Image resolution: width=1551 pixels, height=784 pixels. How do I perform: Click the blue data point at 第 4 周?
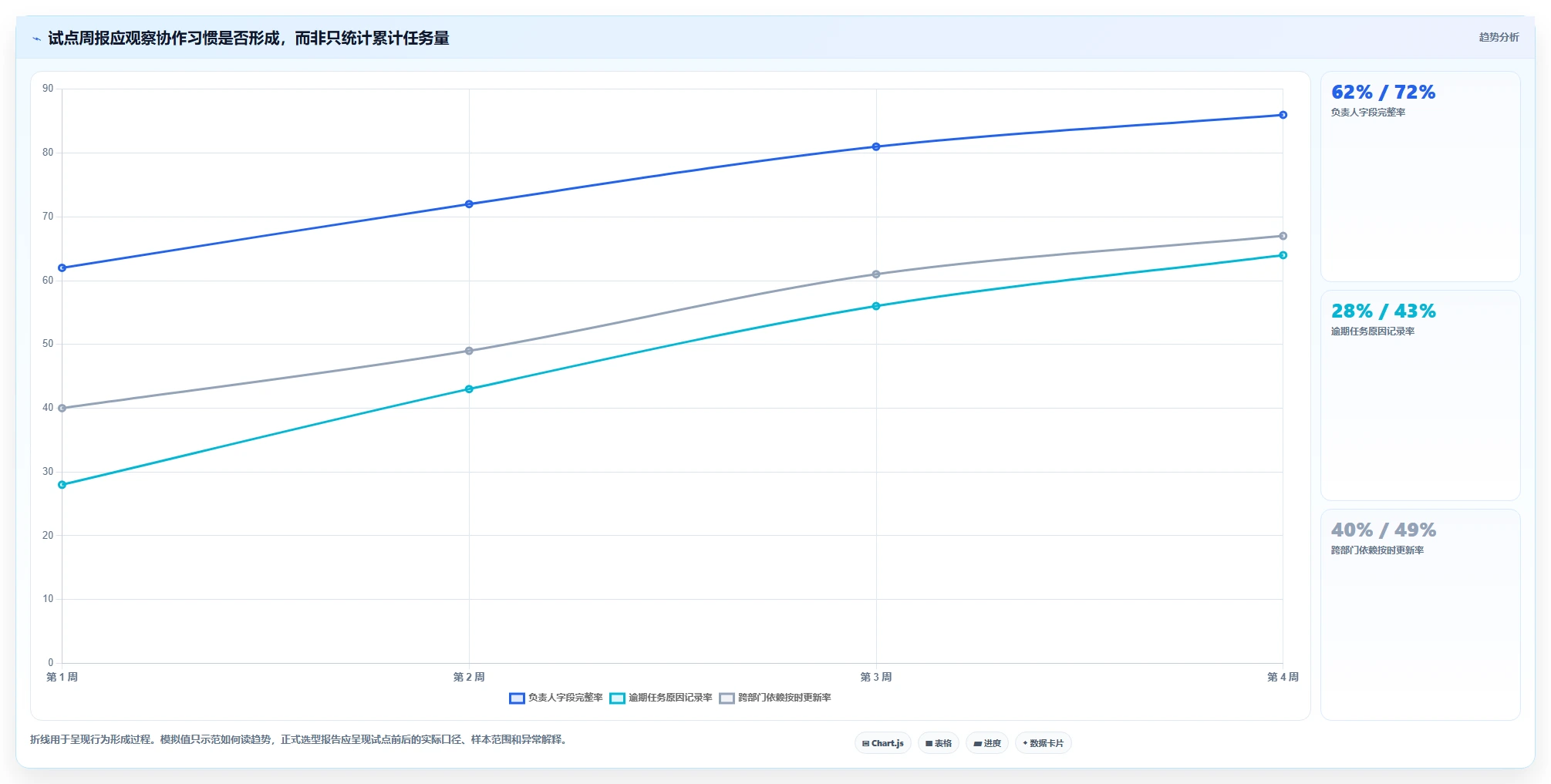[1283, 115]
